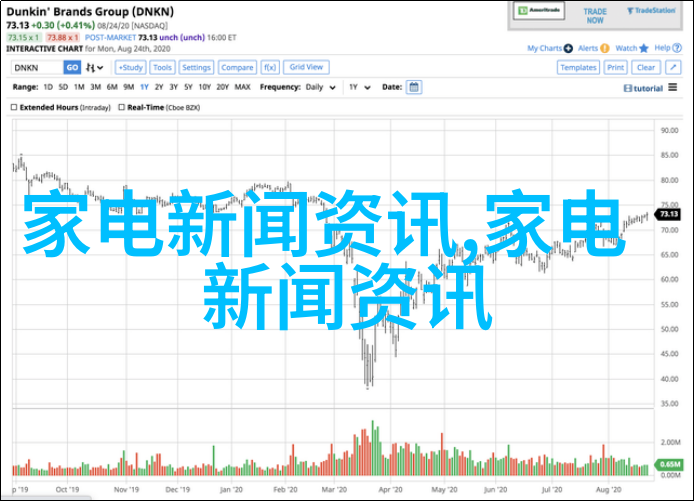Click the POST-MARKET label
Screen dimensions: 695x502
(110, 38)
